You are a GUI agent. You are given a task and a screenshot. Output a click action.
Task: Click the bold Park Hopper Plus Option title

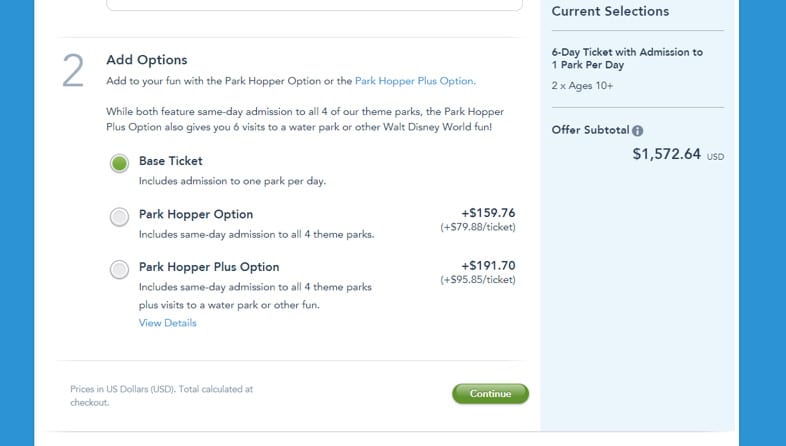pyautogui.click(x=209, y=267)
